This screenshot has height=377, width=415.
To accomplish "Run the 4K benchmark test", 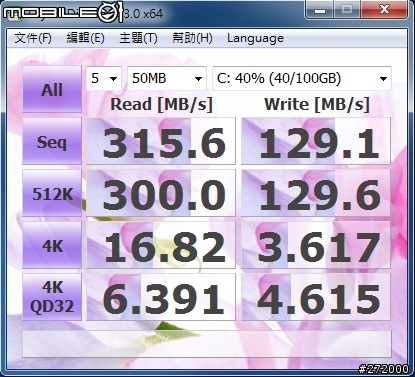I will [x=52, y=245].
